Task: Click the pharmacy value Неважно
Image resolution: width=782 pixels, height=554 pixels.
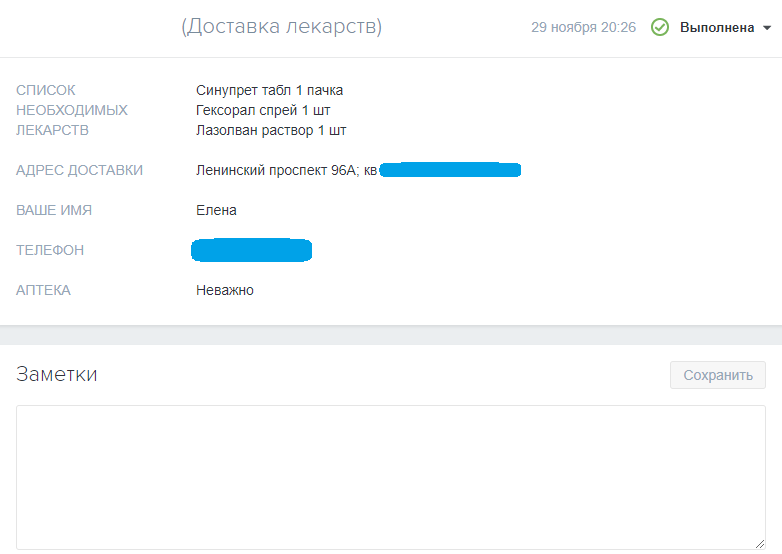Action: coord(225,290)
